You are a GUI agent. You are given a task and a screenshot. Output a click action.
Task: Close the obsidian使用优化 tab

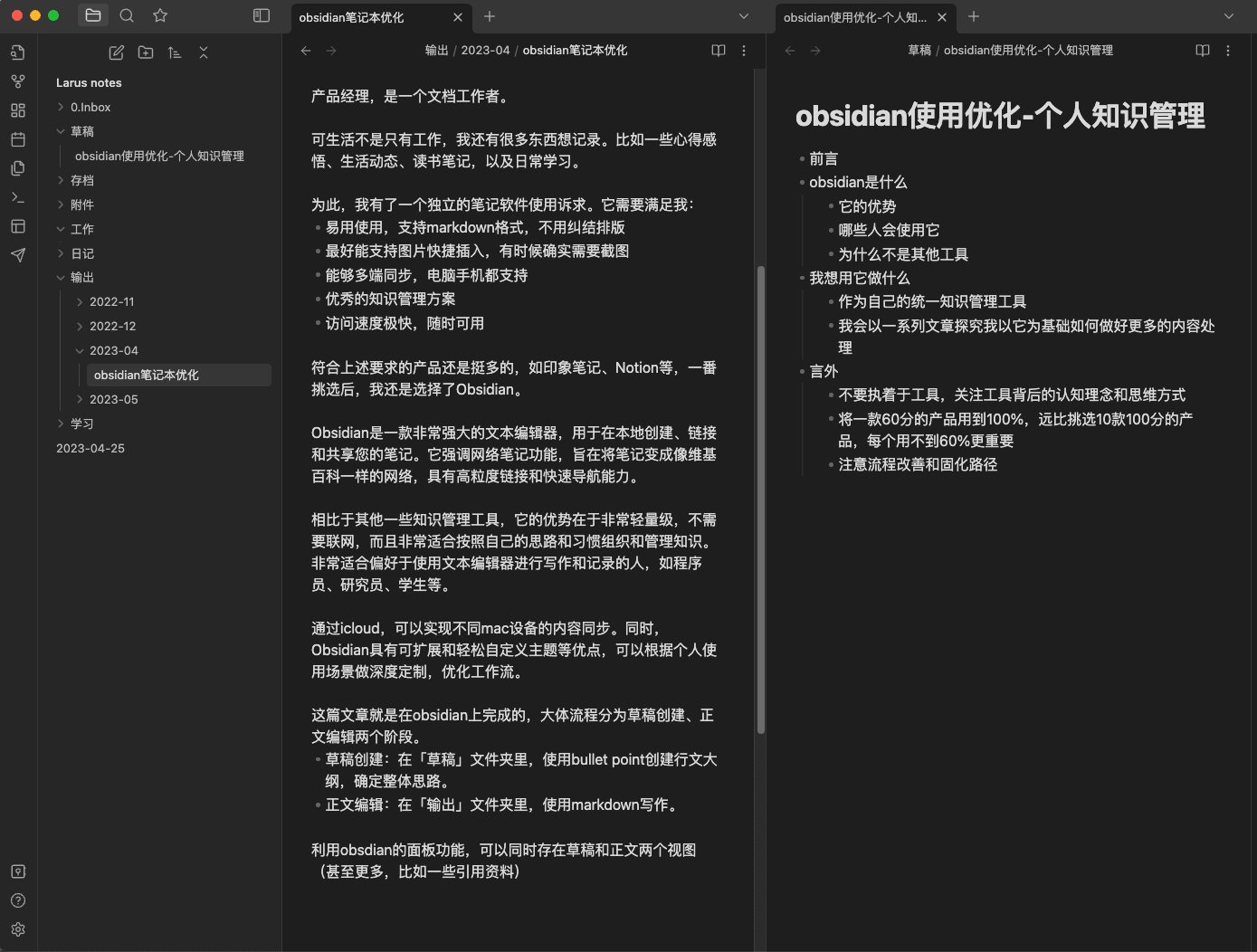942,17
